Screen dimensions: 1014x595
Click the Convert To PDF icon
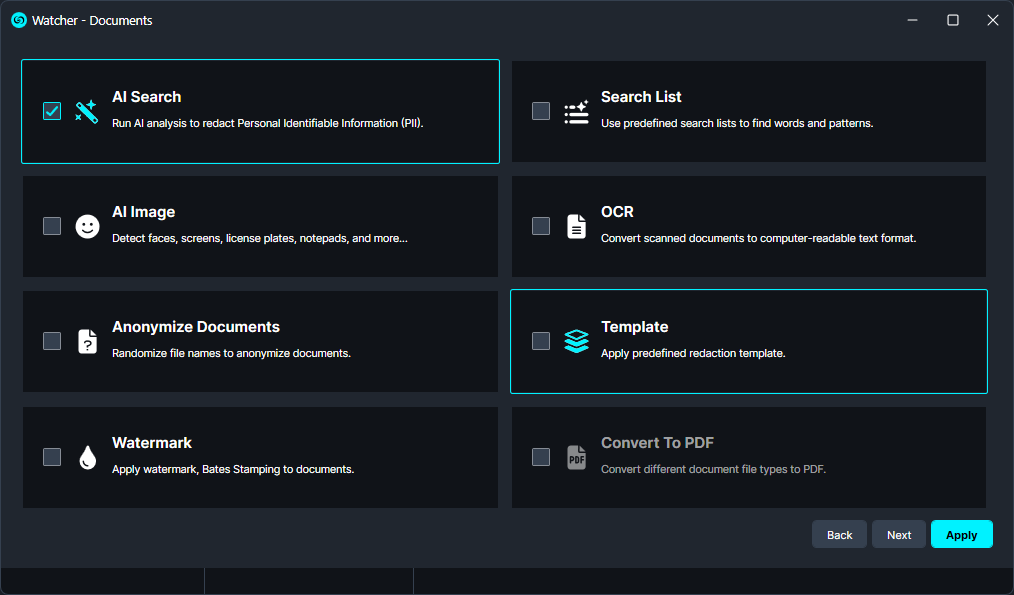(x=576, y=457)
